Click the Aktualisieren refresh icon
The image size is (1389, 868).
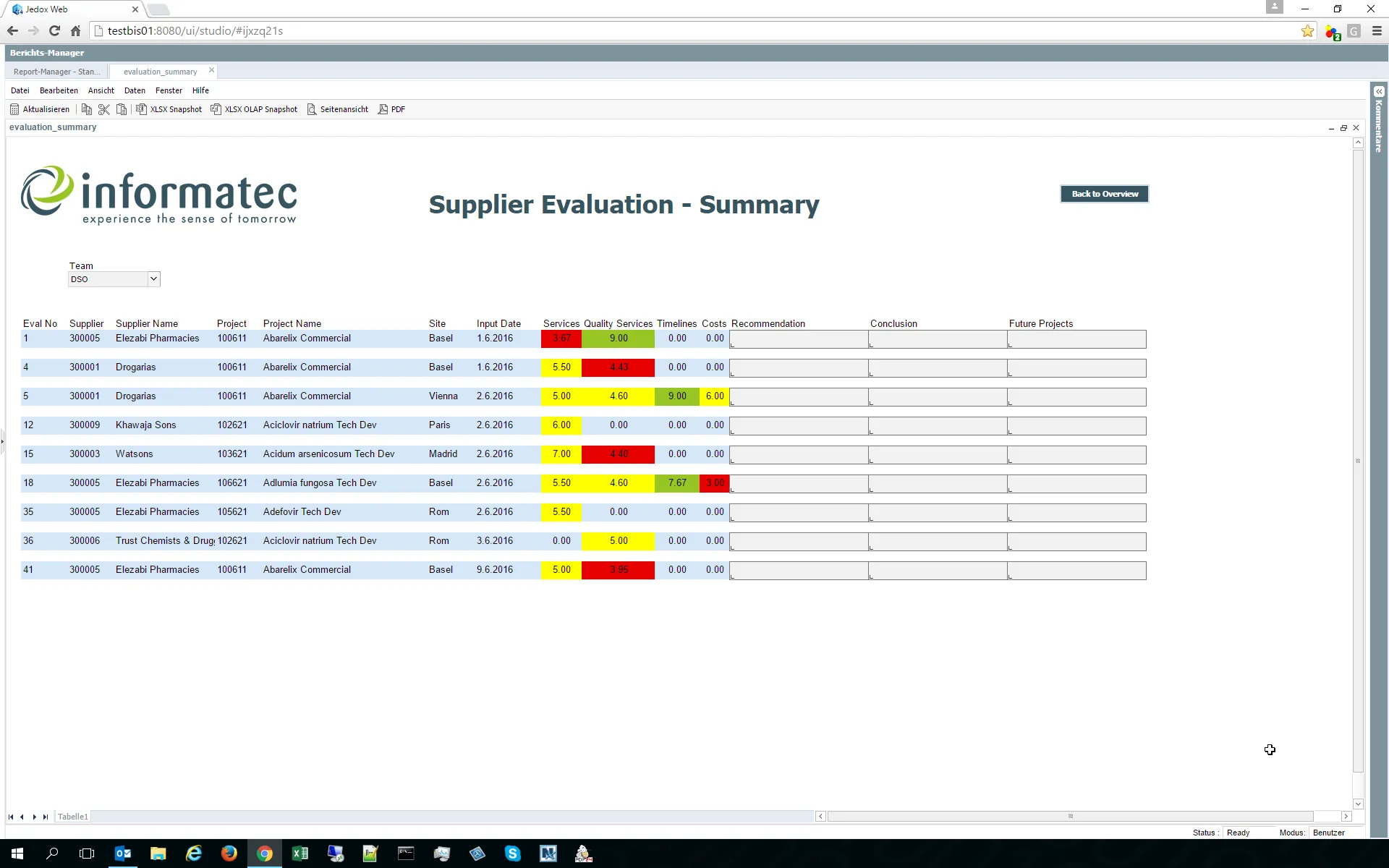click(14, 109)
